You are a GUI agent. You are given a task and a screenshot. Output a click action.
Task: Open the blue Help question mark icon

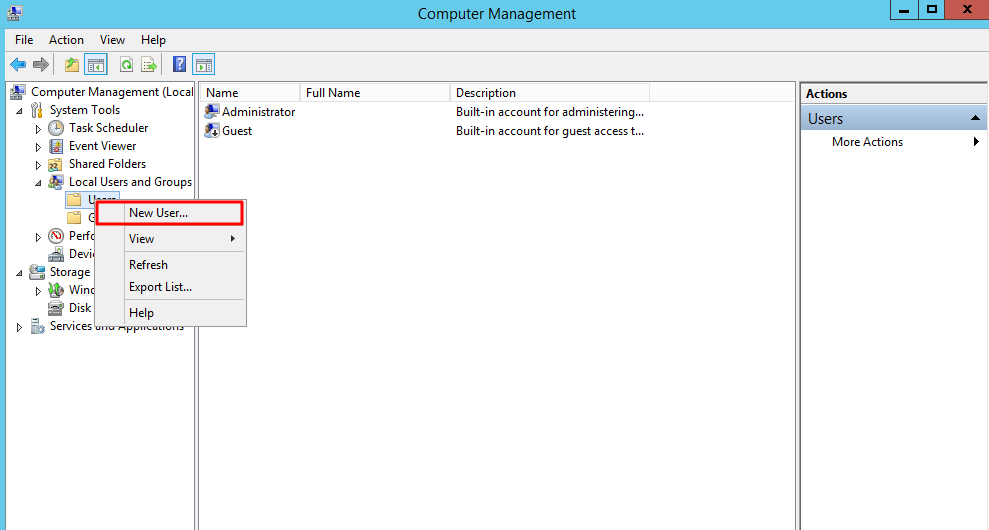coord(180,64)
